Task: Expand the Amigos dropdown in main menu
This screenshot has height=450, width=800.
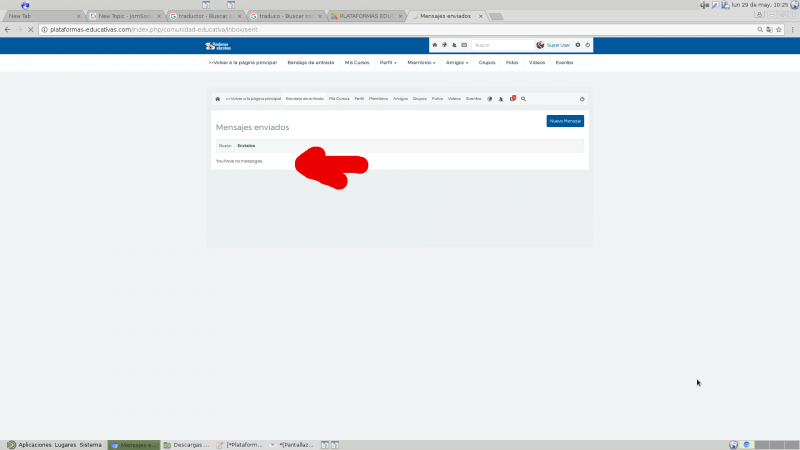Action: (x=457, y=63)
